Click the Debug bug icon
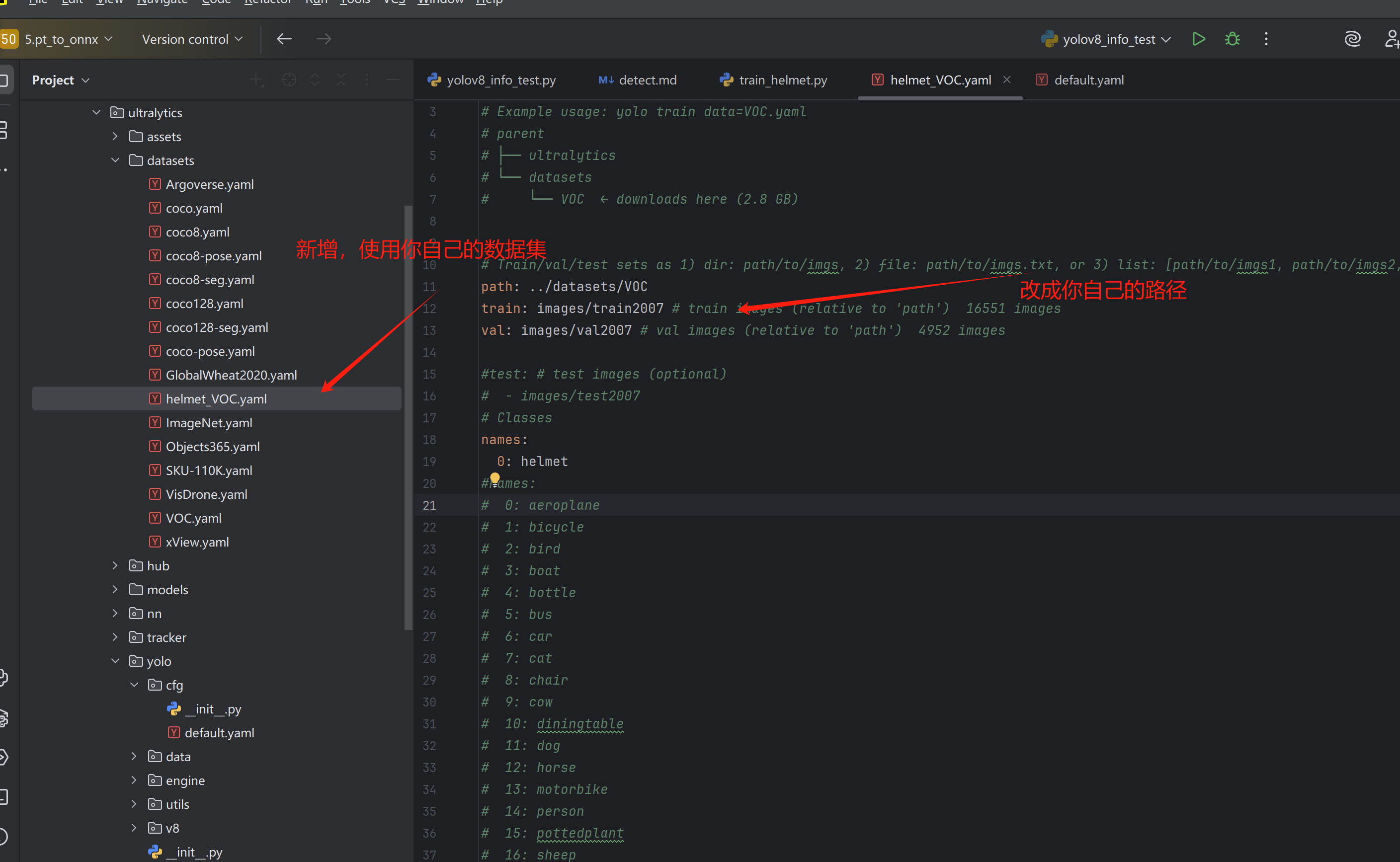This screenshot has height=862, width=1400. (x=1233, y=39)
